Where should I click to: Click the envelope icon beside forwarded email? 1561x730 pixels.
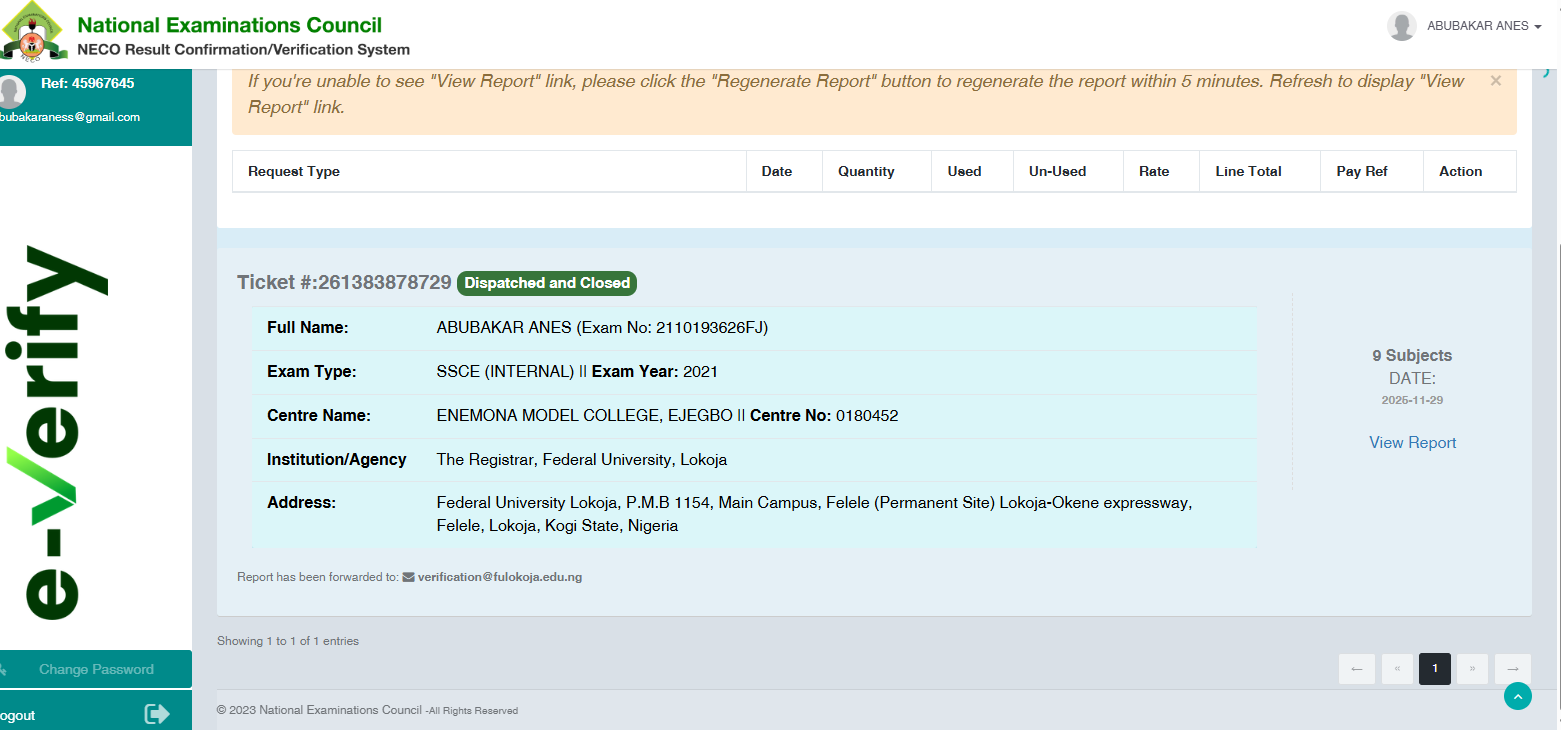[x=408, y=577]
